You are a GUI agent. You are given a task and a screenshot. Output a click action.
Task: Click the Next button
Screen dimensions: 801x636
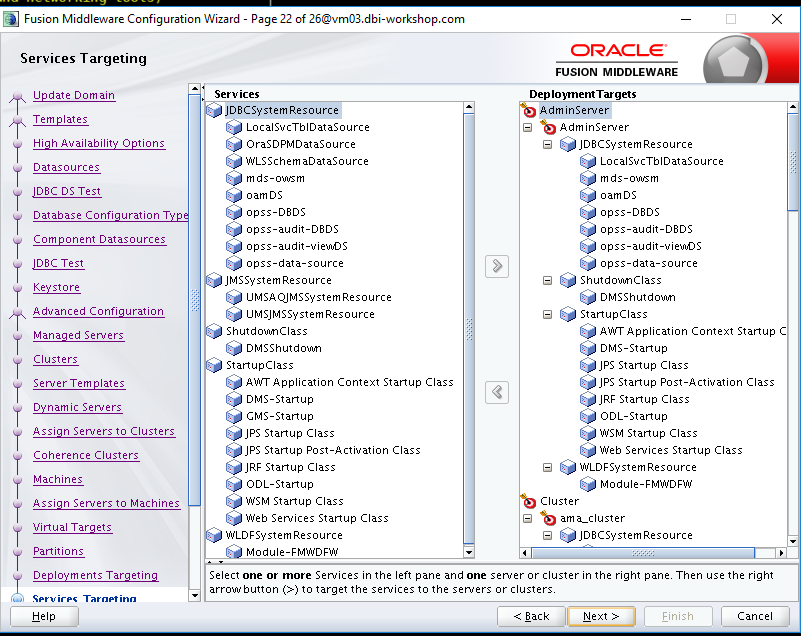click(601, 617)
